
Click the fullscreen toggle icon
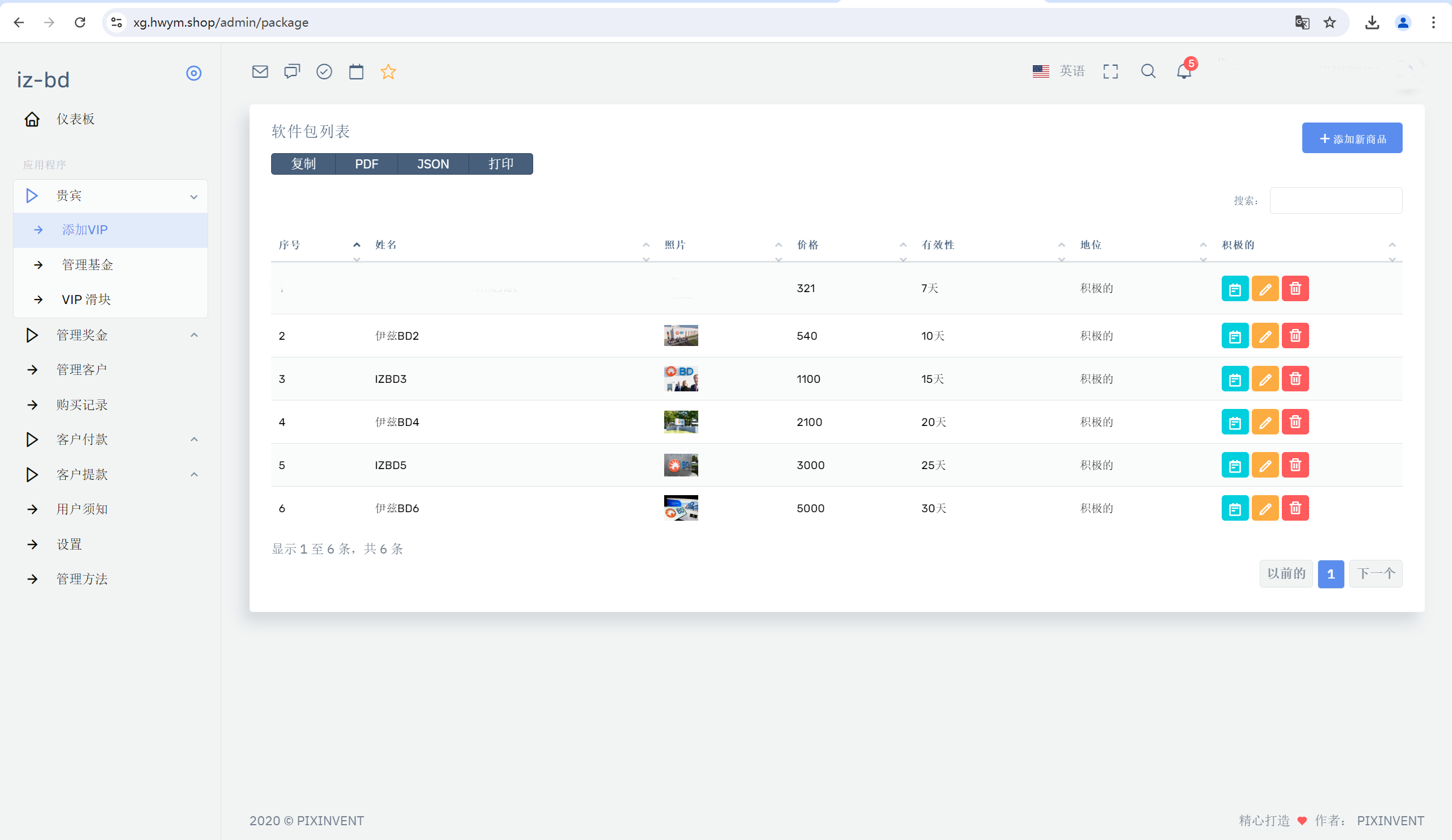[x=1111, y=71]
